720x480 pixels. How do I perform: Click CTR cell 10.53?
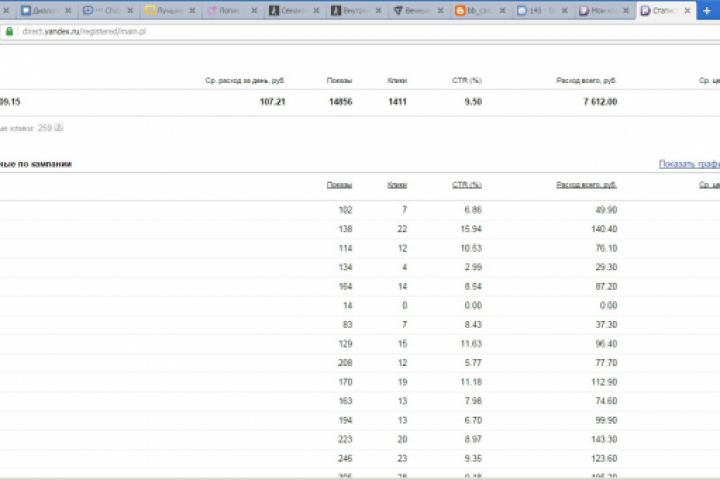click(x=471, y=248)
